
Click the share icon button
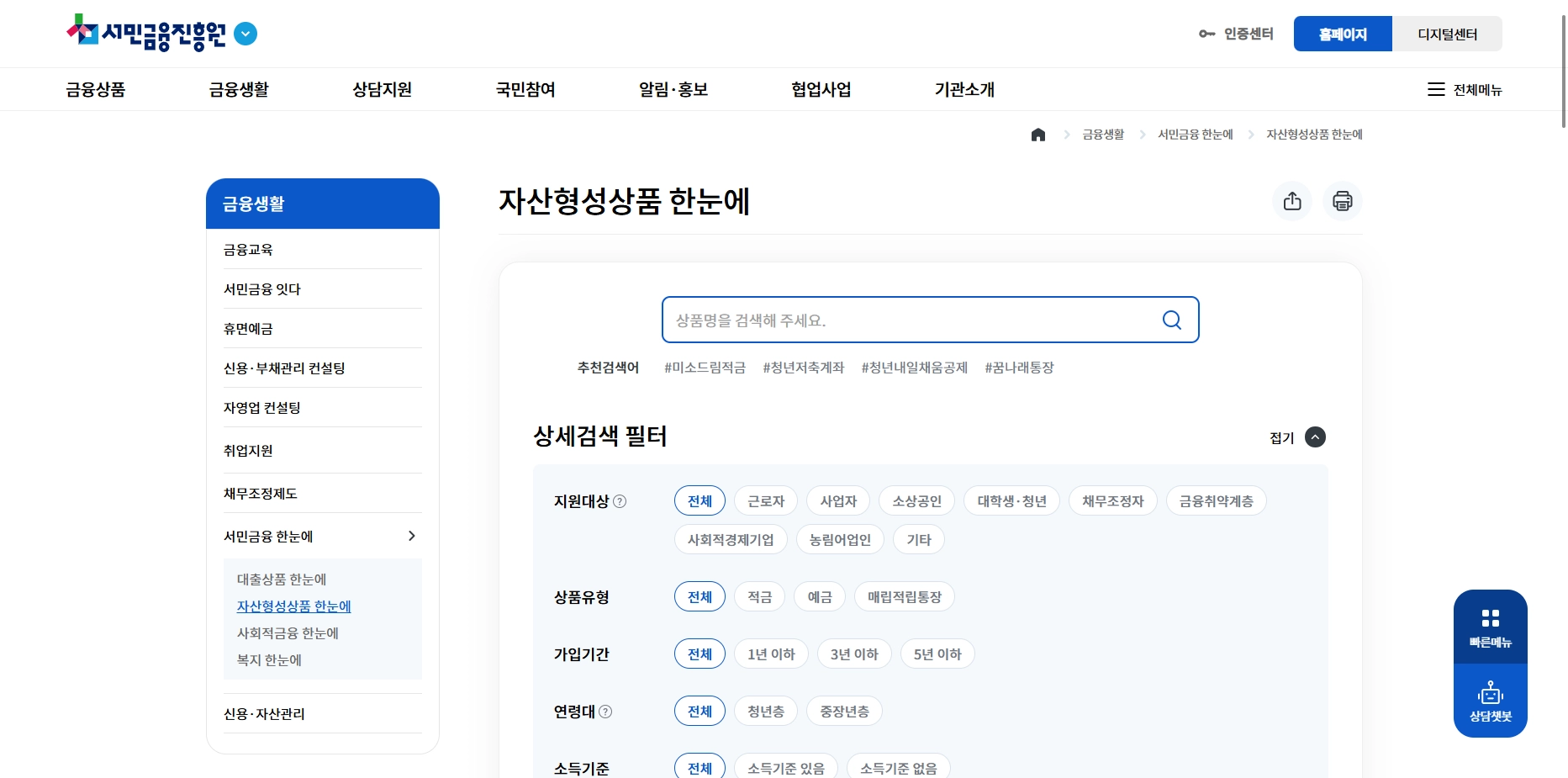pyautogui.click(x=1292, y=201)
